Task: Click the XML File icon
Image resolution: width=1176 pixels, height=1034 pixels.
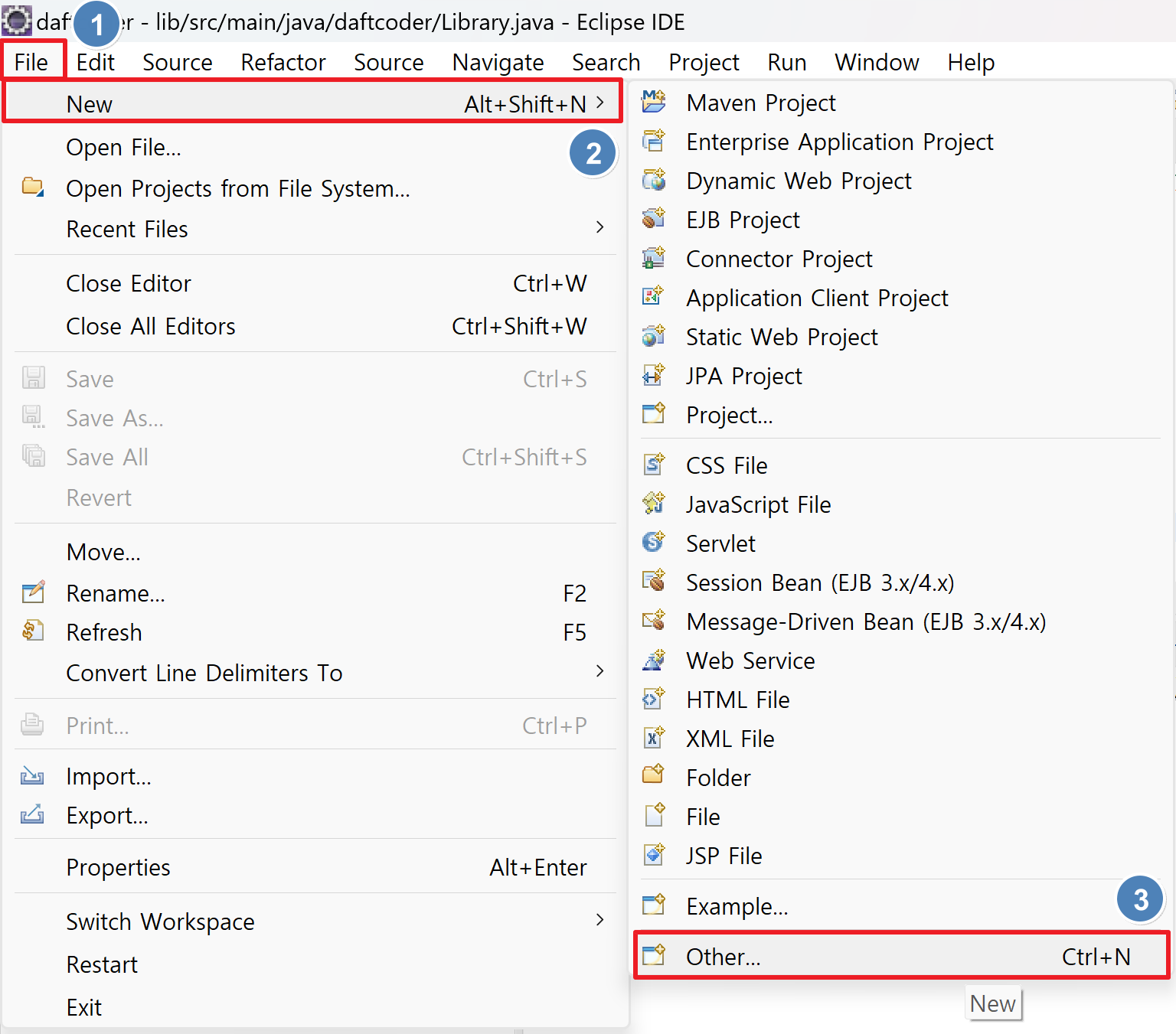Action: tap(654, 738)
